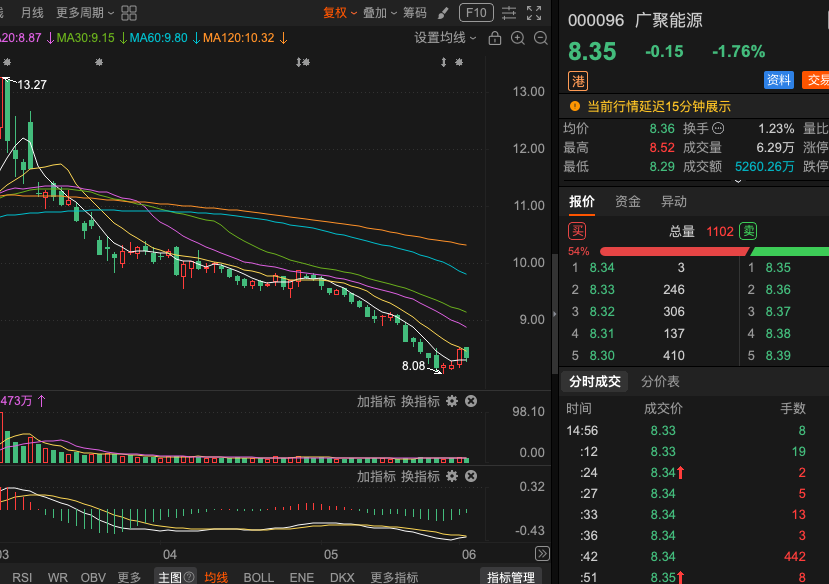Select the 分时成交 tab
Screen dimensions: 829x584
click(595, 382)
